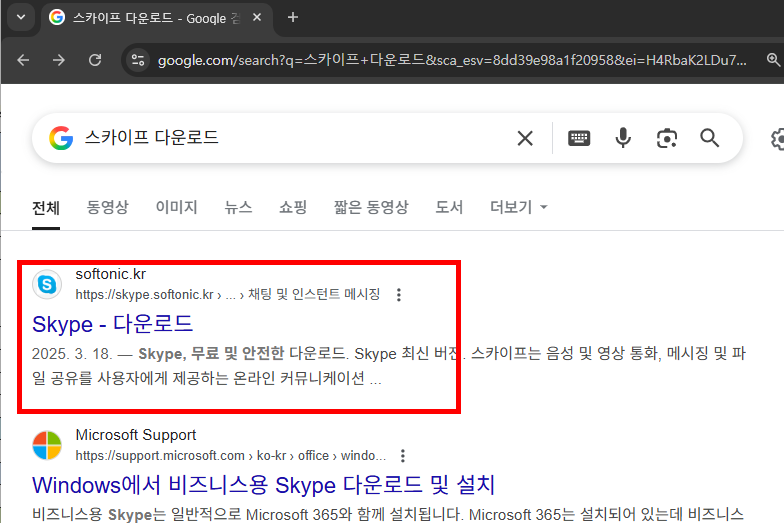This screenshot has width=784, height=523.
Task: Click the Microsoft logo of Support result
Action: (x=47, y=445)
